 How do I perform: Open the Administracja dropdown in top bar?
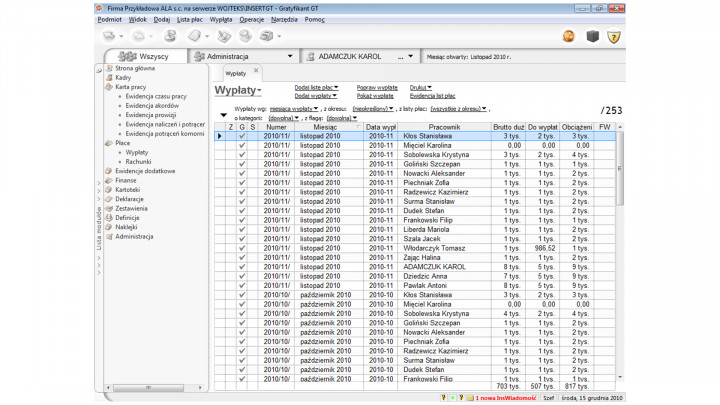tap(289, 57)
